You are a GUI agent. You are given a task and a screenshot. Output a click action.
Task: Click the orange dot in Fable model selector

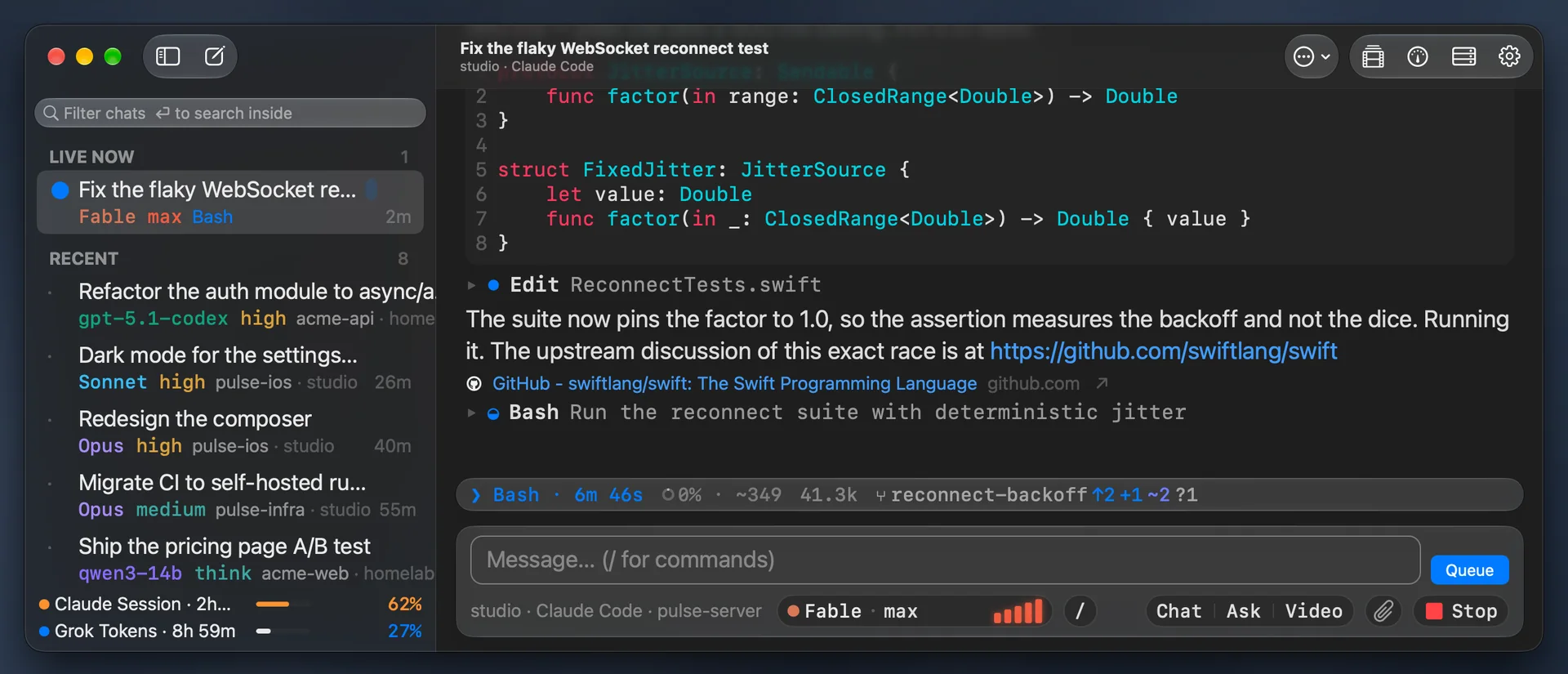pyautogui.click(x=793, y=611)
